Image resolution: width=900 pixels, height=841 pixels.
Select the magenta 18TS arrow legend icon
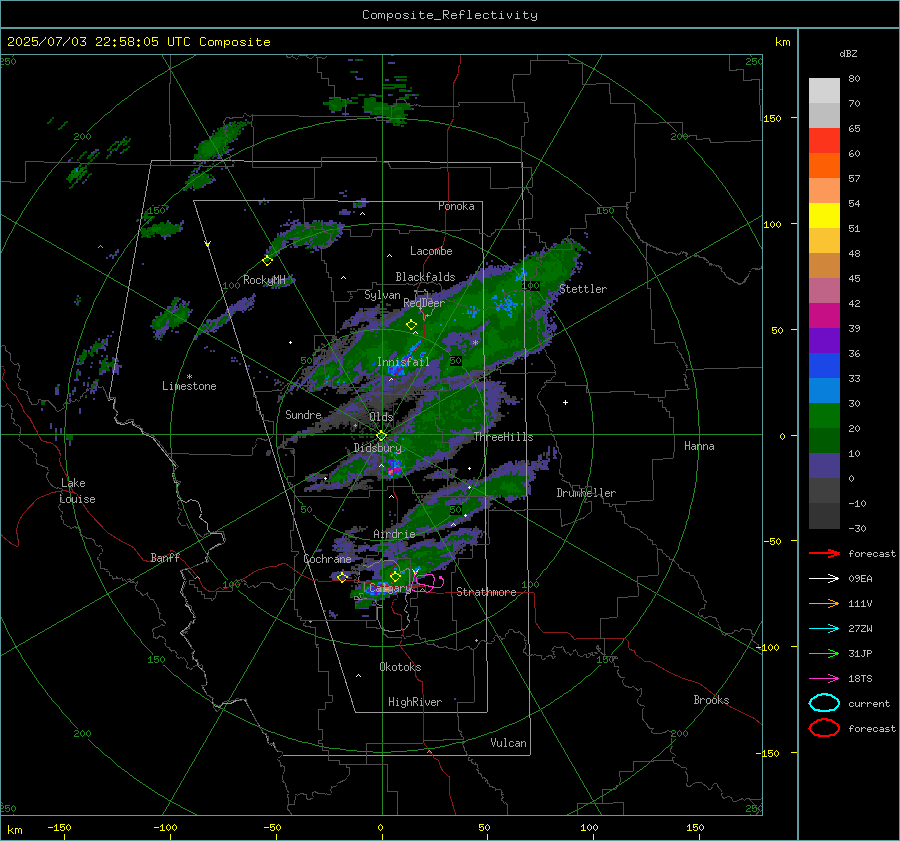pos(824,679)
